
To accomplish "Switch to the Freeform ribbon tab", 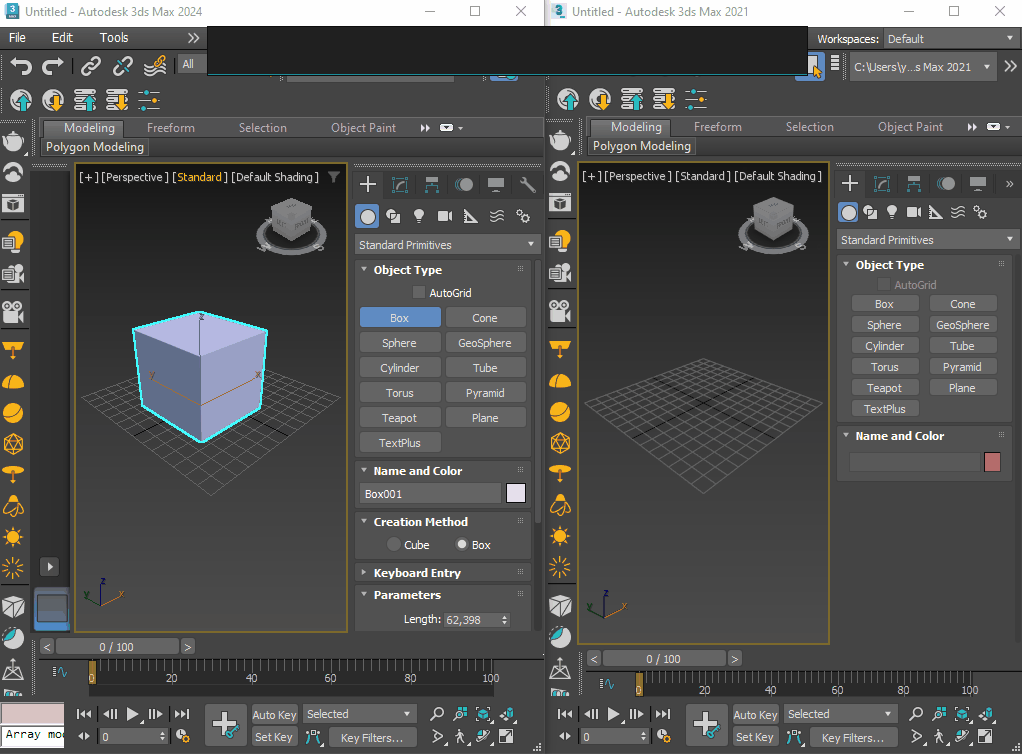I will tap(172, 127).
